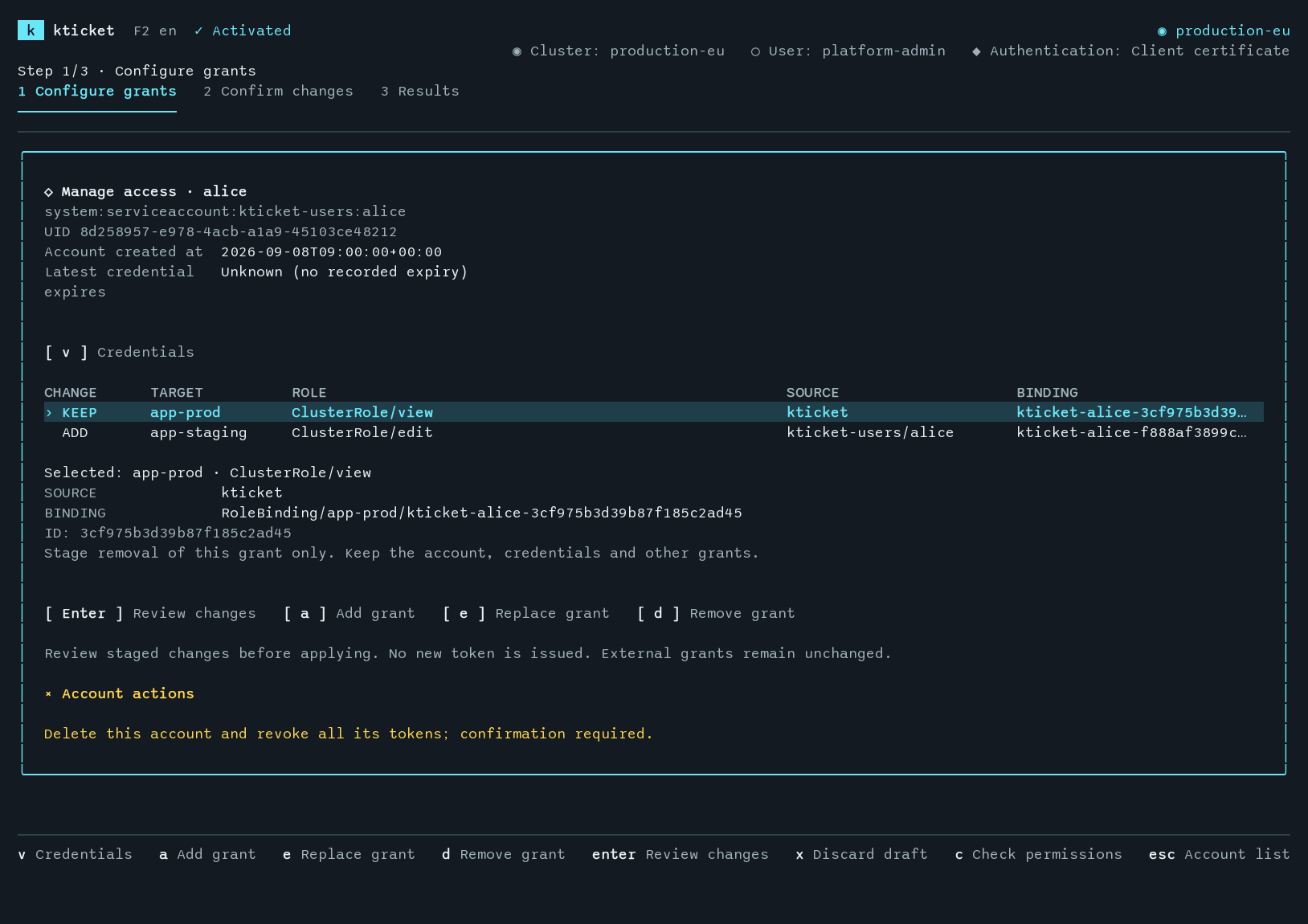Viewport: 1308px width, 924px height.
Task: Discard the draft from the bottom bar
Action: click(x=861, y=854)
